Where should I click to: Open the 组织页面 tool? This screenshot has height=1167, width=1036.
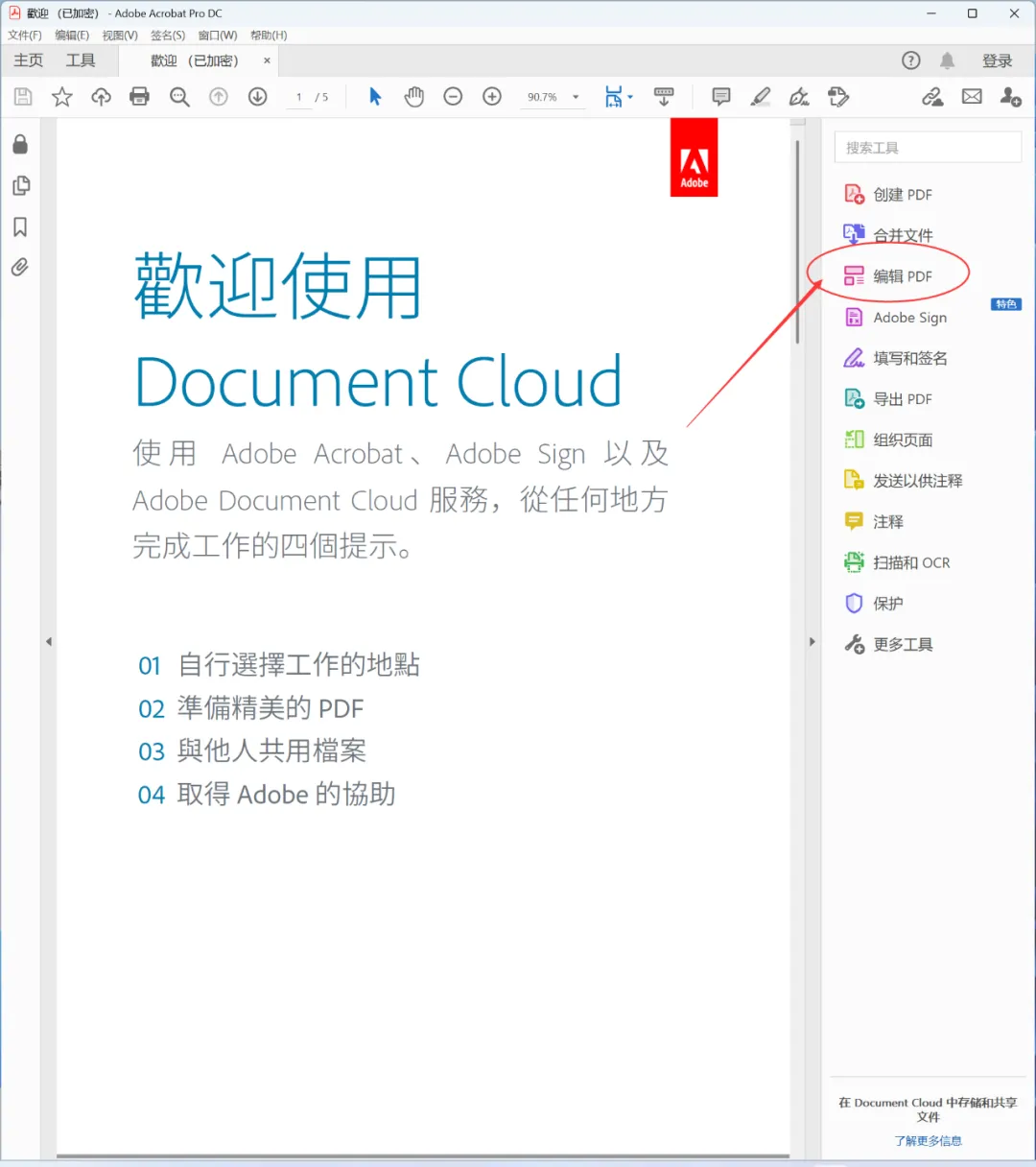(x=888, y=440)
